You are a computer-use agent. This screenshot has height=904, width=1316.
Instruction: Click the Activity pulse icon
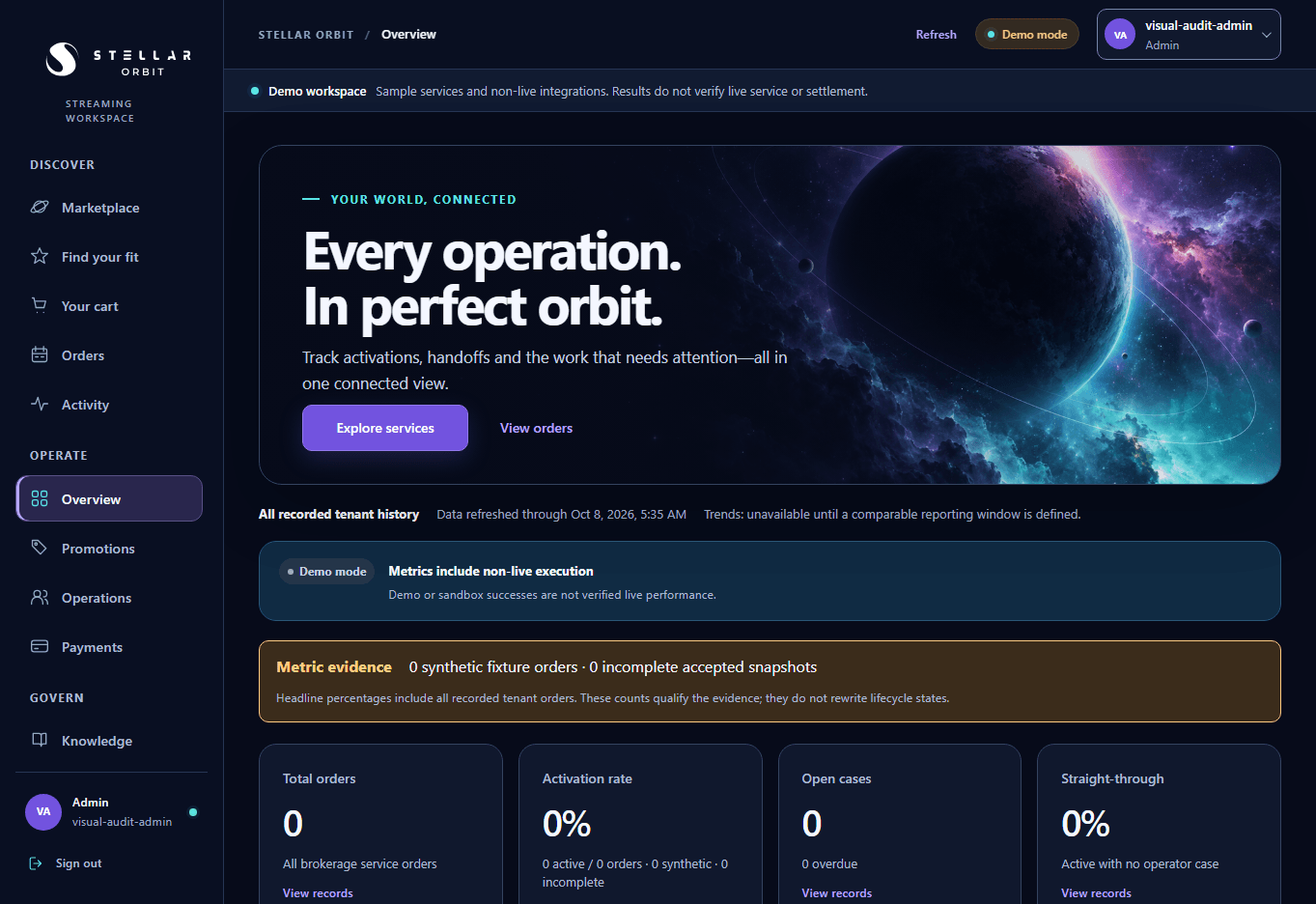click(40, 404)
